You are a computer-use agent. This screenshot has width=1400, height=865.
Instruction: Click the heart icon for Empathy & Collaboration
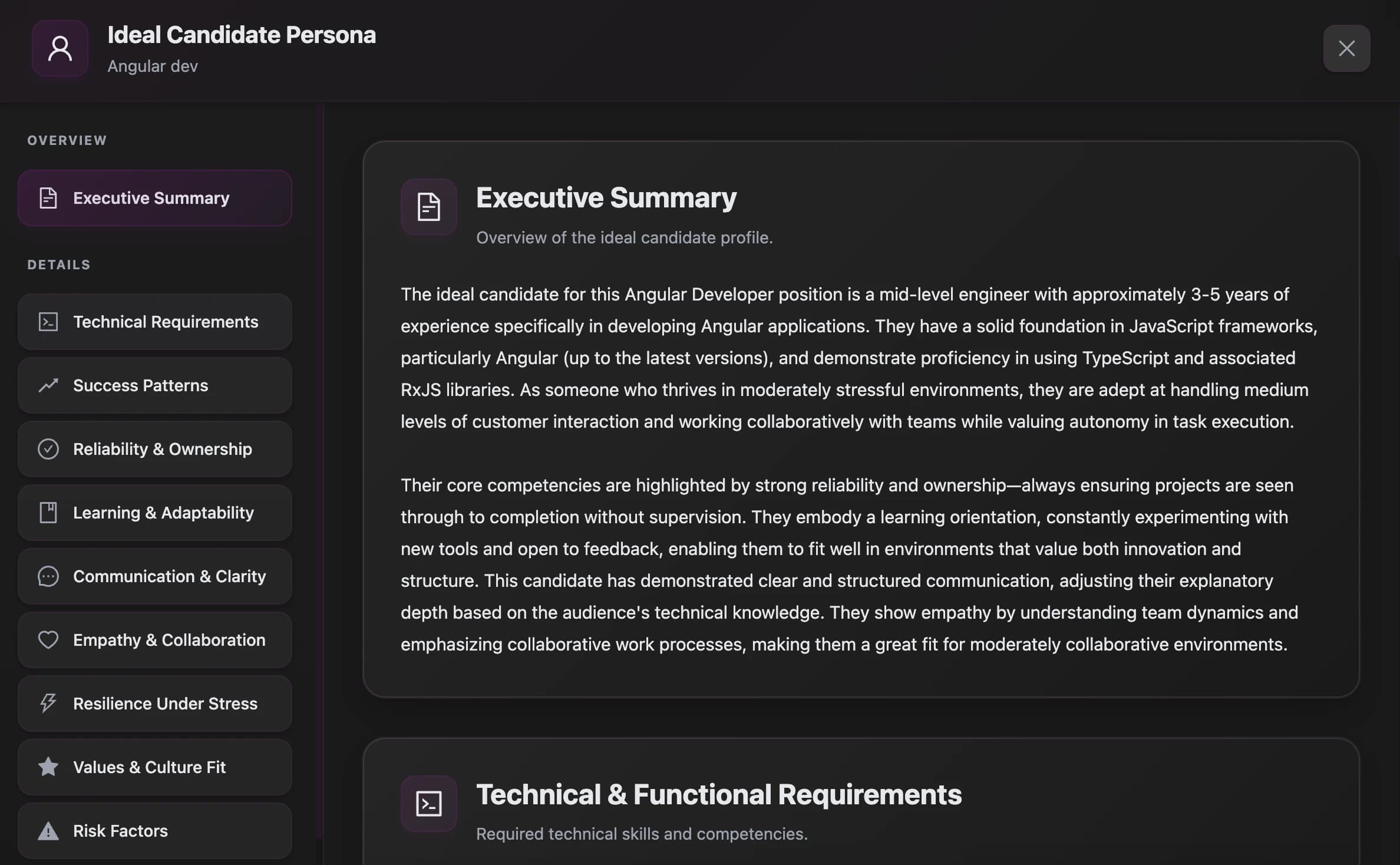[48, 640]
